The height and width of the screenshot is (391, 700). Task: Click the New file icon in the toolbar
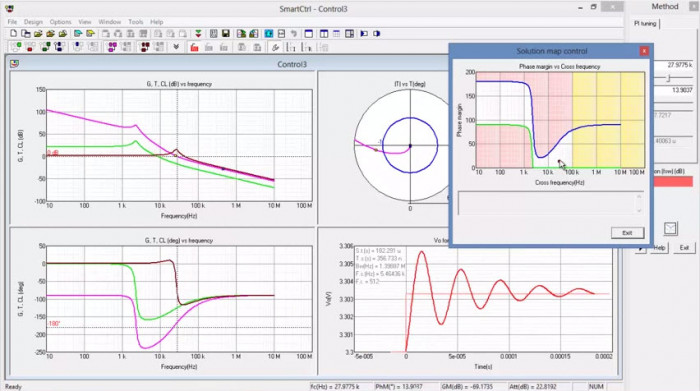(13, 33)
